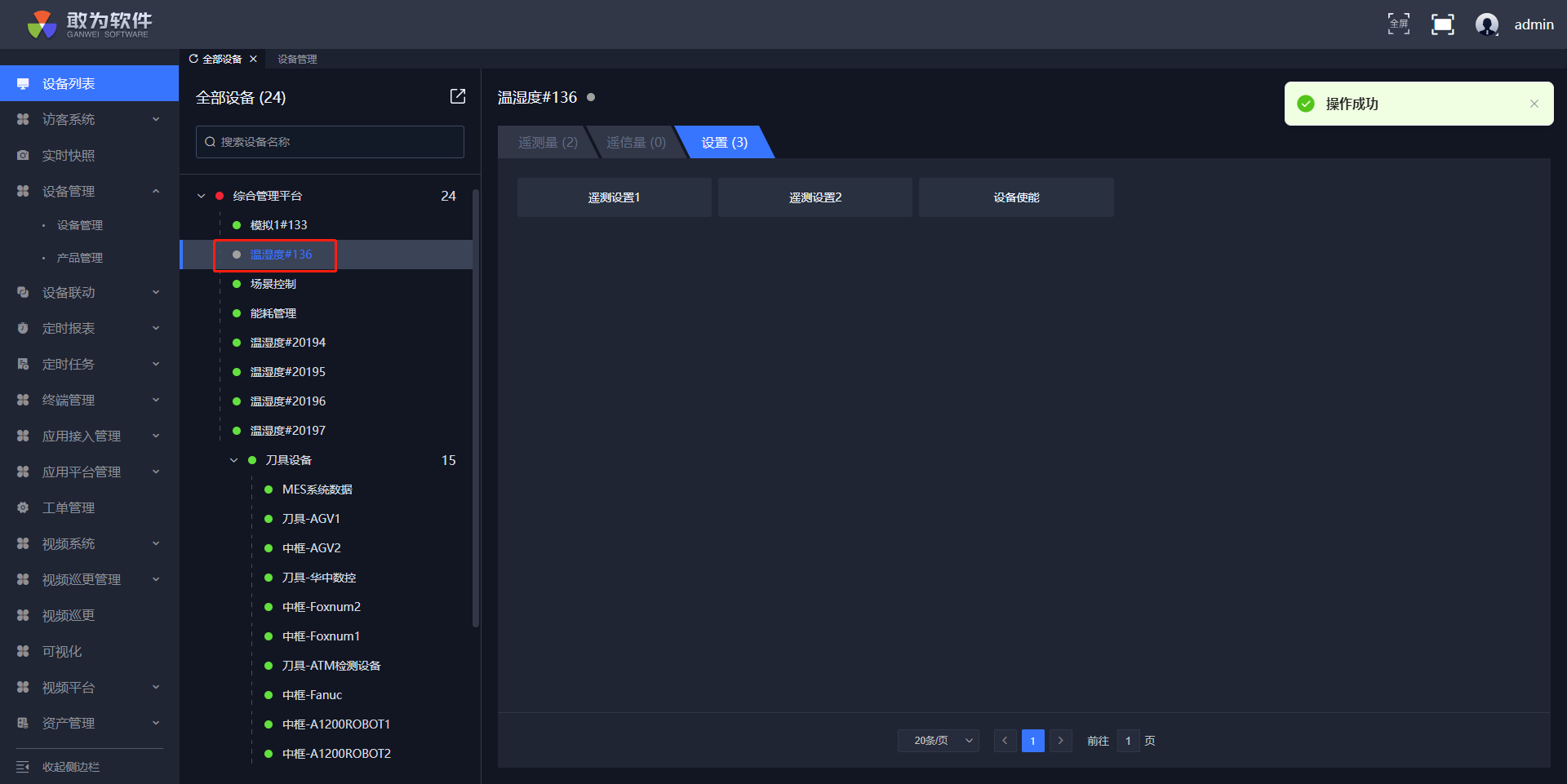Select 温湿度#20194 device
This screenshot has width=1567, height=784.
[287, 343]
